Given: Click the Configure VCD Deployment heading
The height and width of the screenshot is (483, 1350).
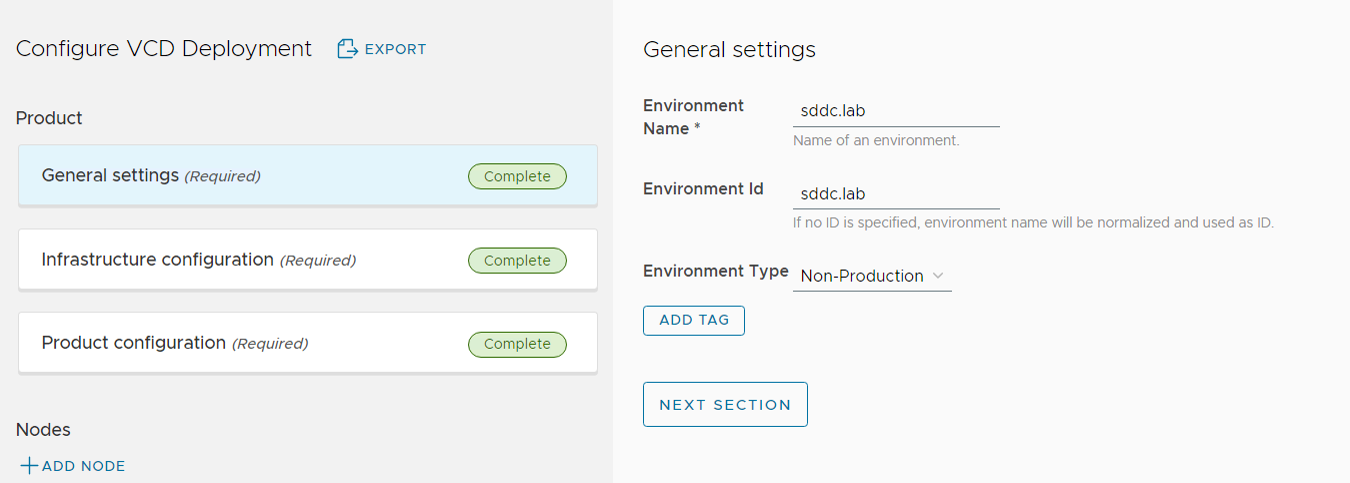Looking at the screenshot, I should click(x=164, y=49).
